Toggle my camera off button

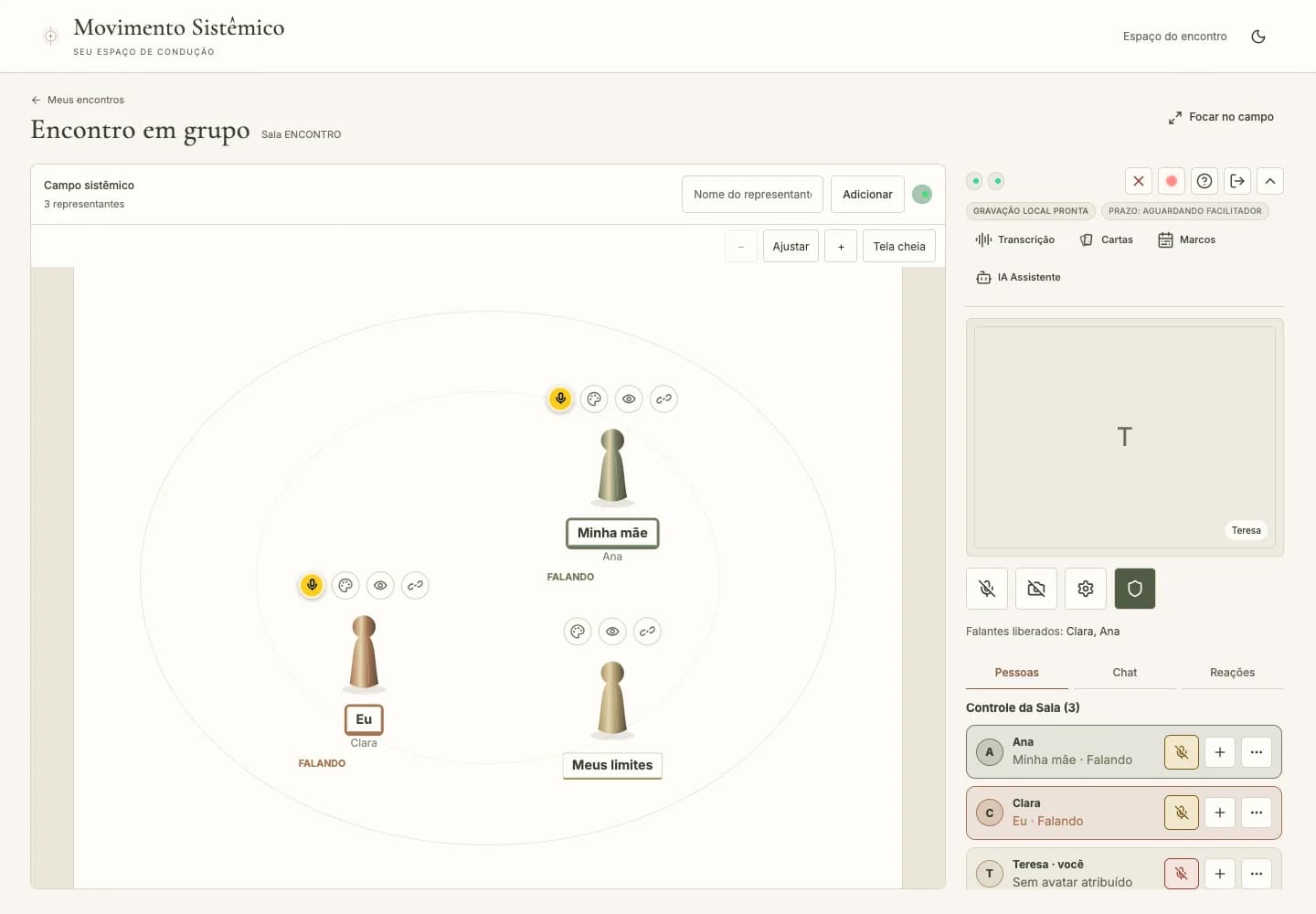(x=1036, y=589)
